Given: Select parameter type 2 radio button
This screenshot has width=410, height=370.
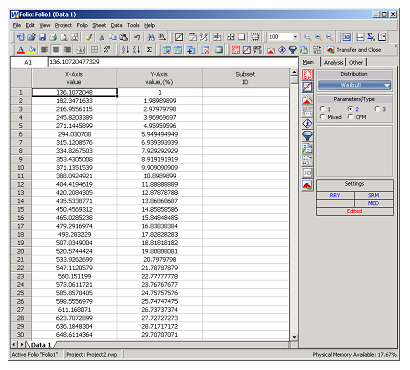Looking at the screenshot, I should (x=350, y=109).
